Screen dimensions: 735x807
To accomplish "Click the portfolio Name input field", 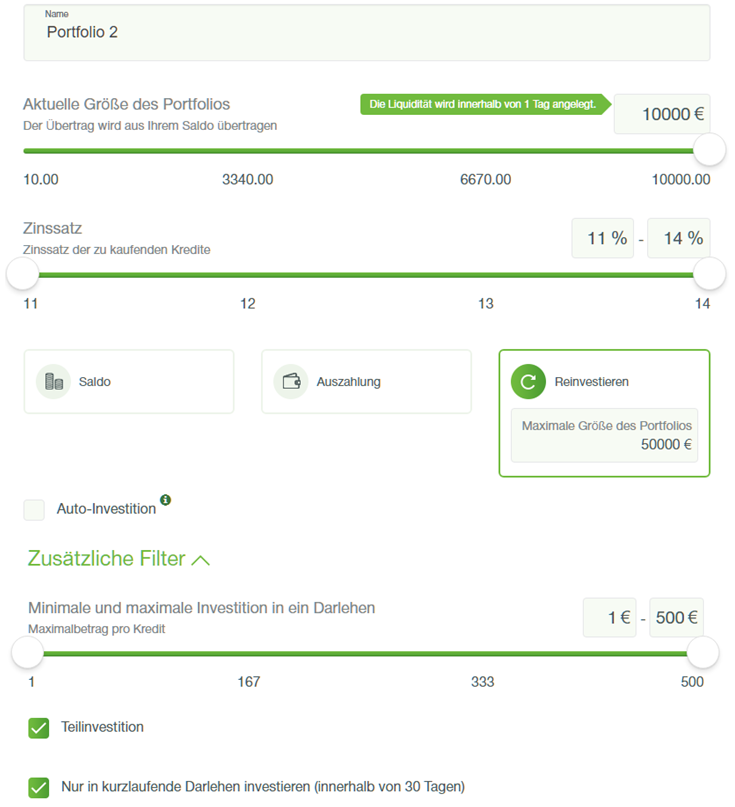I will [366, 33].
